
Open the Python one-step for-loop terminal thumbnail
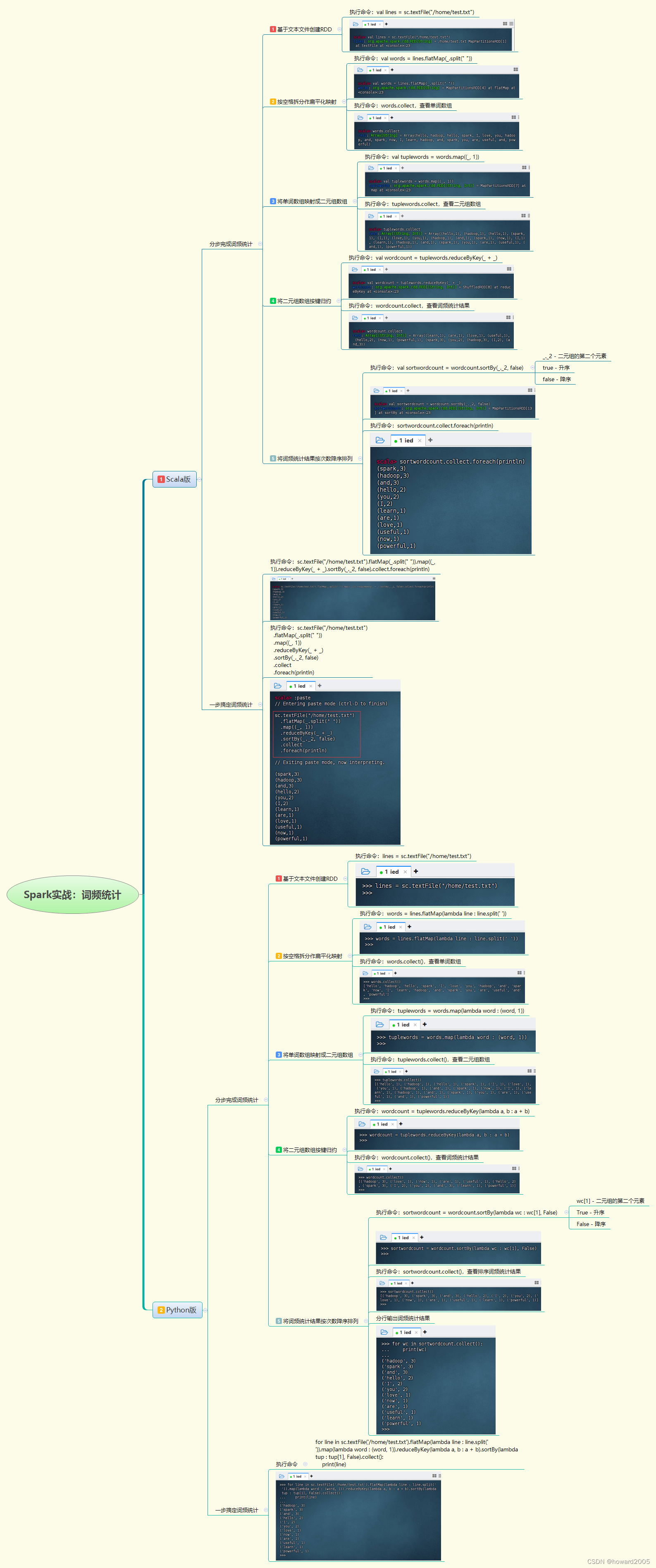(358, 1516)
